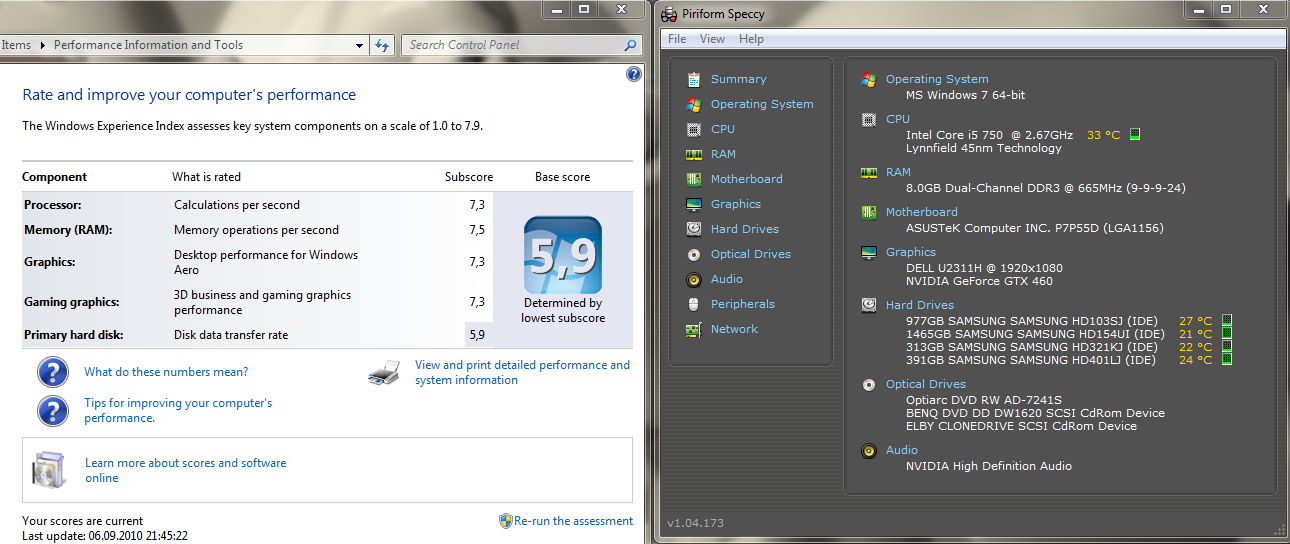
Task: Open Tips for improving your computer's performance
Action: pos(178,411)
